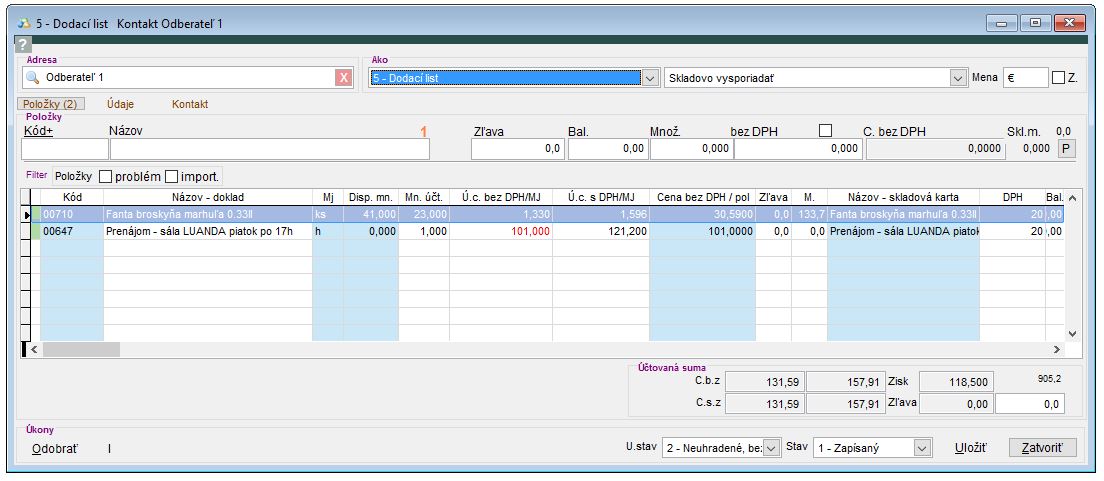
Task: Toggle the checkbox next to bez DPH
Action: [825, 129]
